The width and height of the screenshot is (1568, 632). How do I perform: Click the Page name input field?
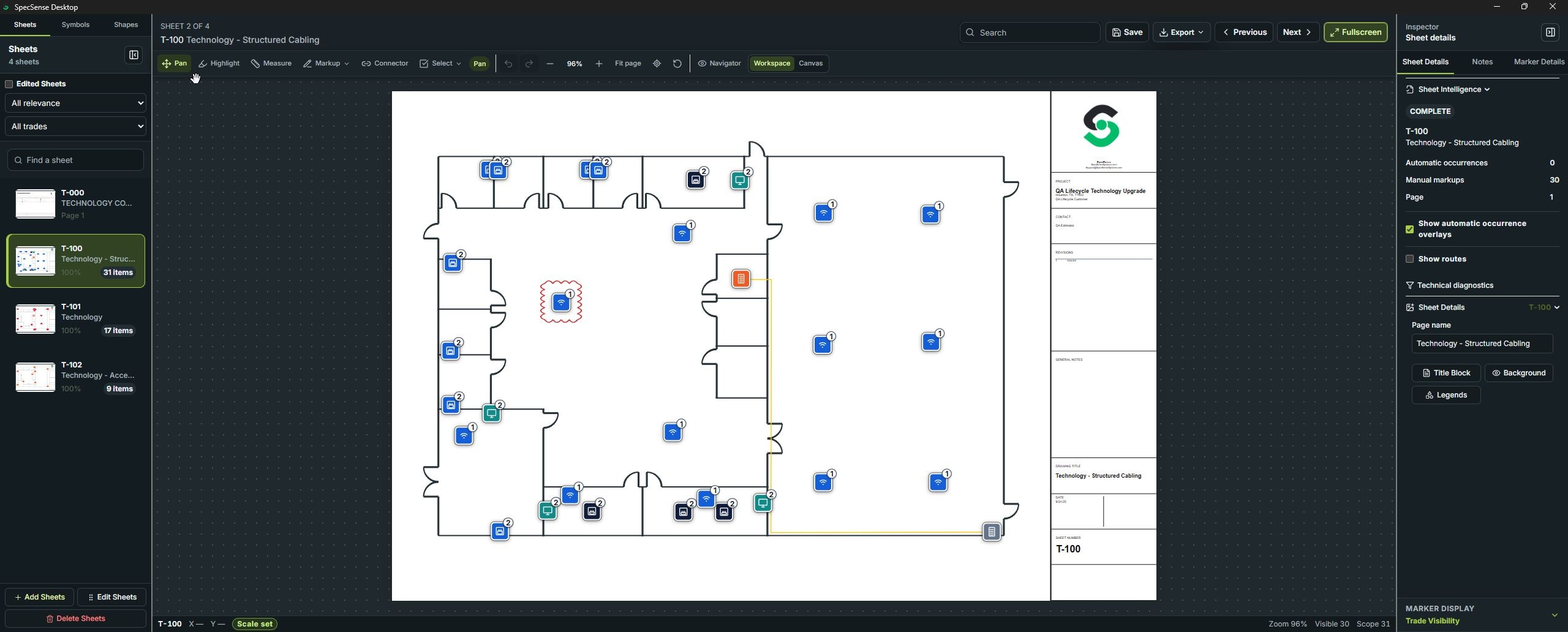pyautogui.click(x=1482, y=344)
